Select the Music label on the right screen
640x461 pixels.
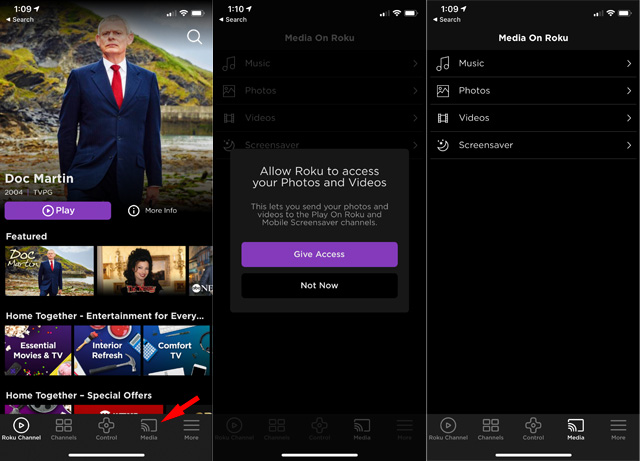[471, 63]
